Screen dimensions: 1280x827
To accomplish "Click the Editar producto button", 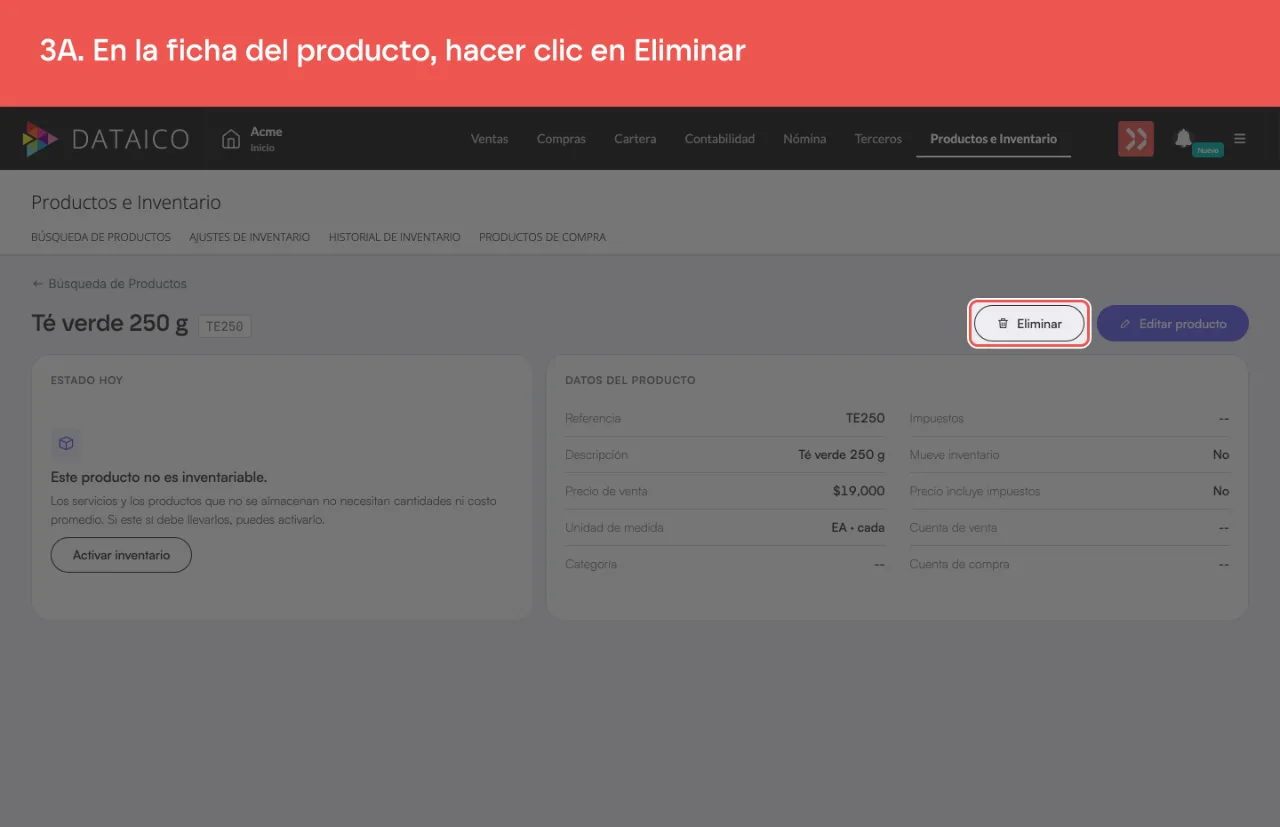I will coord(1173,324).
